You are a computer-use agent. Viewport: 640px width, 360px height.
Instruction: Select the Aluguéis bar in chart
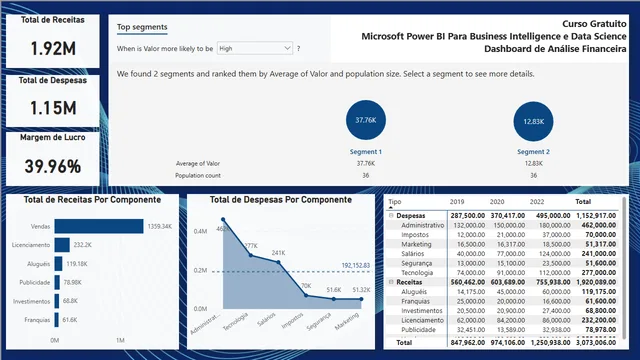(x=58, y=264)
